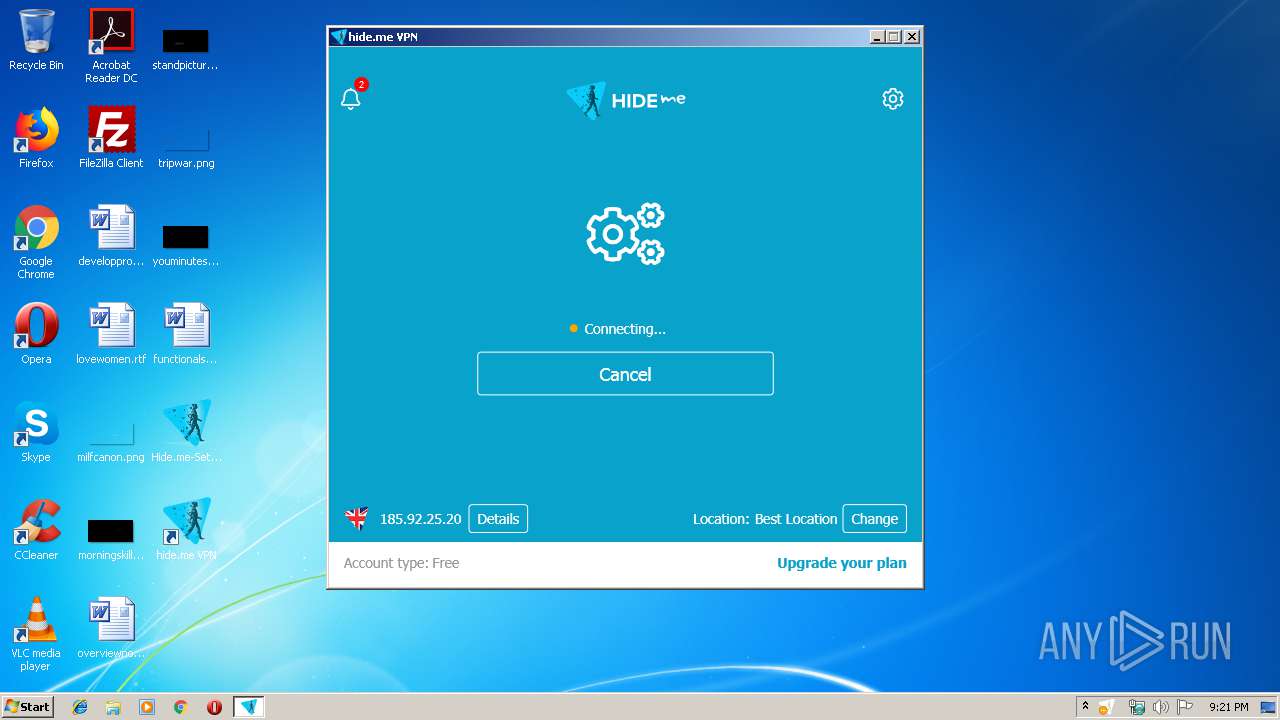The height and width of the screenshot is (720, 1280).
Task: Launch Internet Explorer from the taskbar
Action: 80,707
